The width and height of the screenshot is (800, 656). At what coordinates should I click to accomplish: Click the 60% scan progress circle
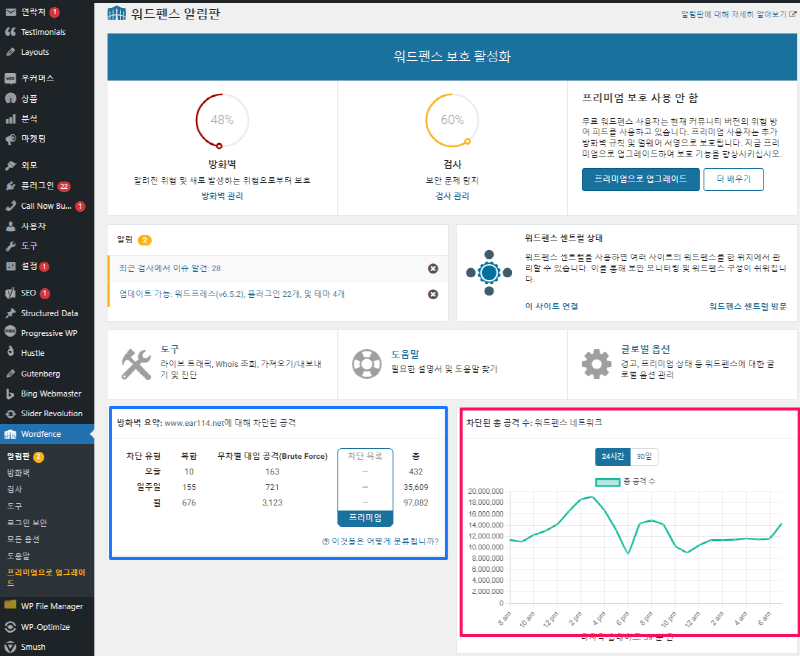click(x=452, y=120)
